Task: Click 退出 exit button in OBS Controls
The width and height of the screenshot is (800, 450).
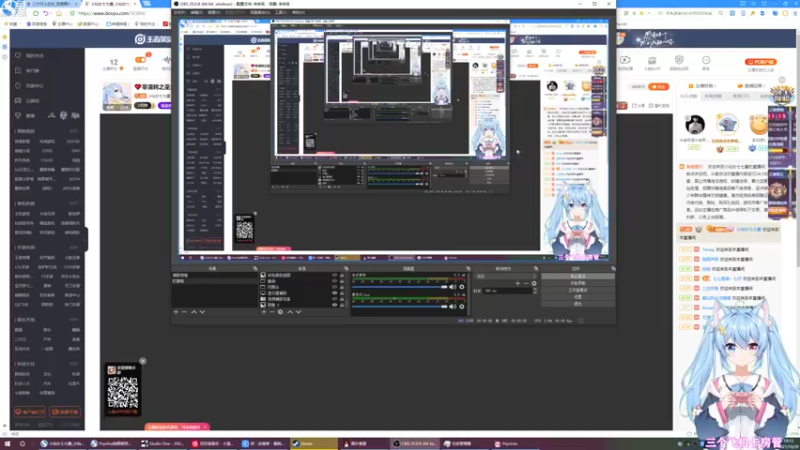Action: tap(578, 304)
